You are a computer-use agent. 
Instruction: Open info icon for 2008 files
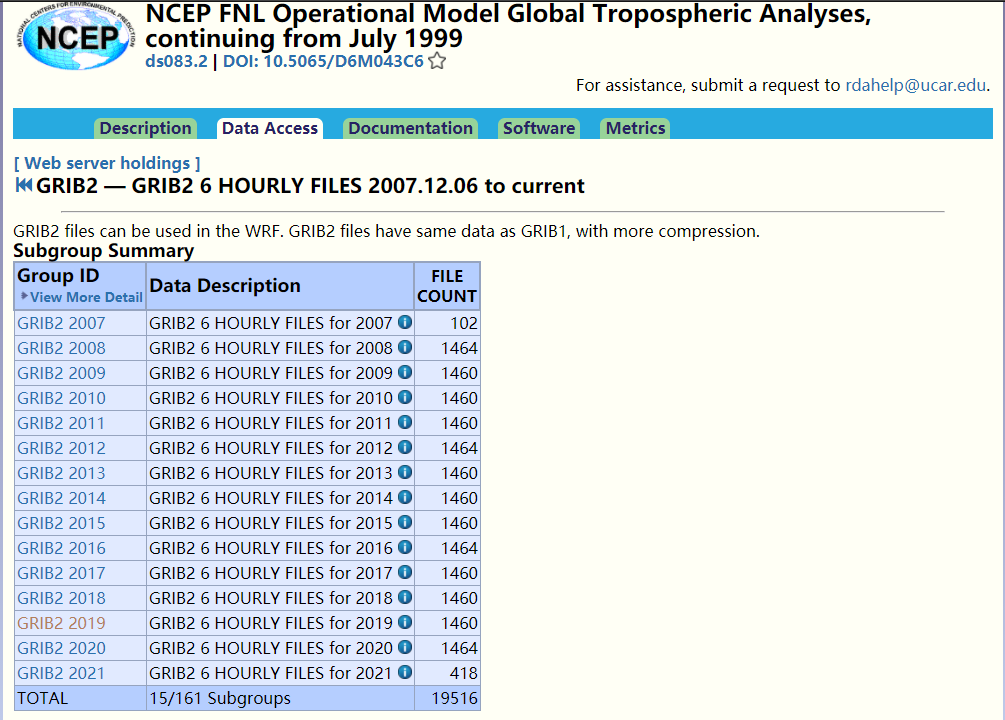tap(405, 347)
